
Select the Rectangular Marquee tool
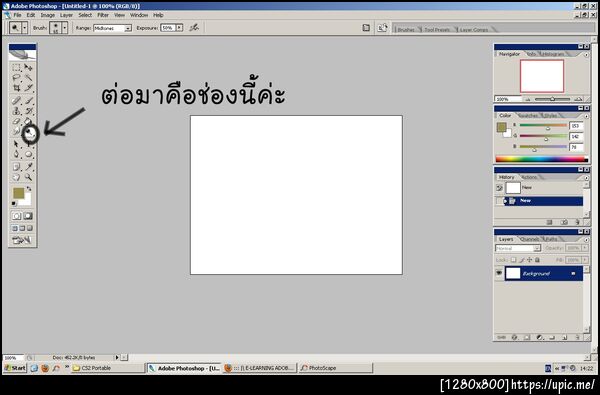point(16,68)
